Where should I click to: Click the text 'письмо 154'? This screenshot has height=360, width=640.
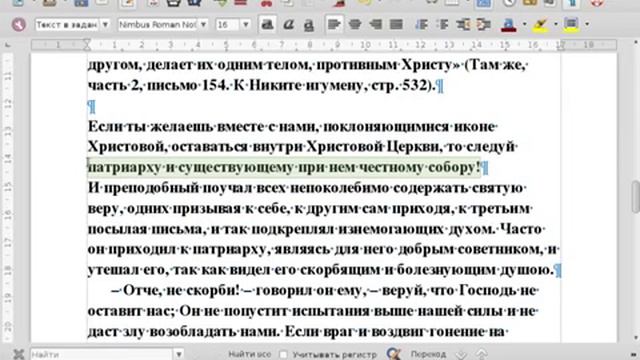[186, 85]
